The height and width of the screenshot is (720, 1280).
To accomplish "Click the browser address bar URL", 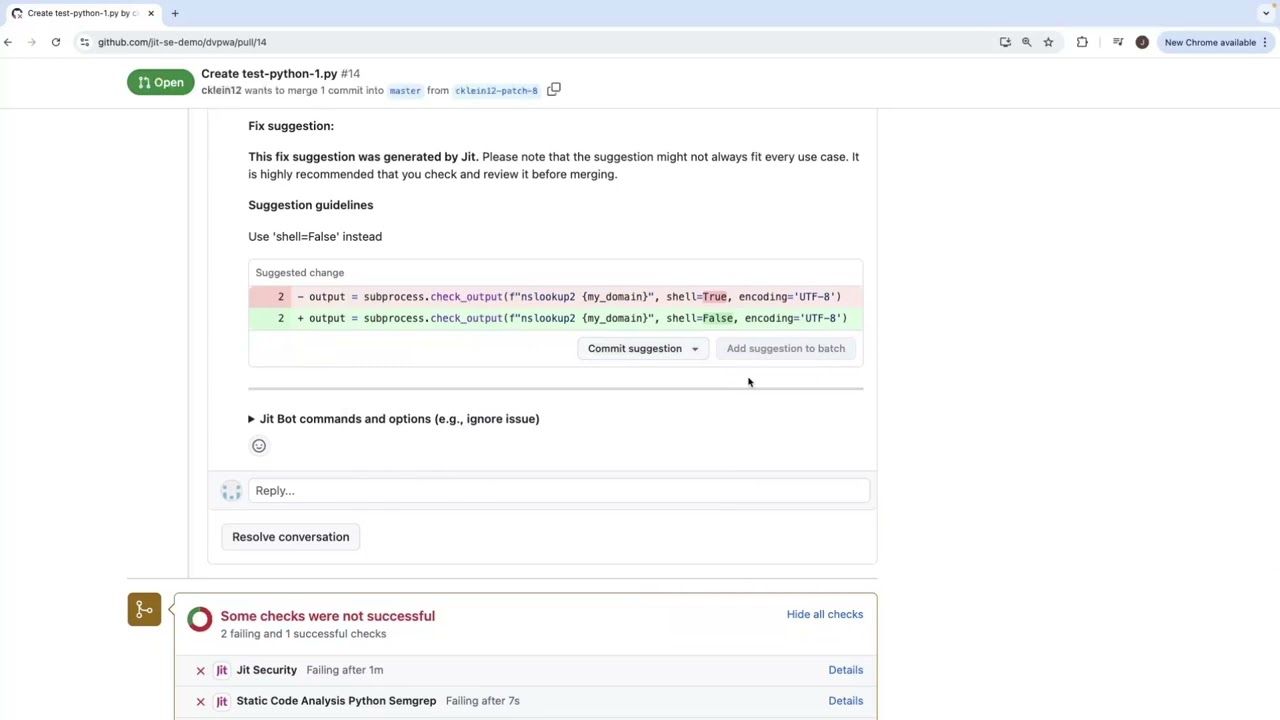I will click(x=182, y=42).
